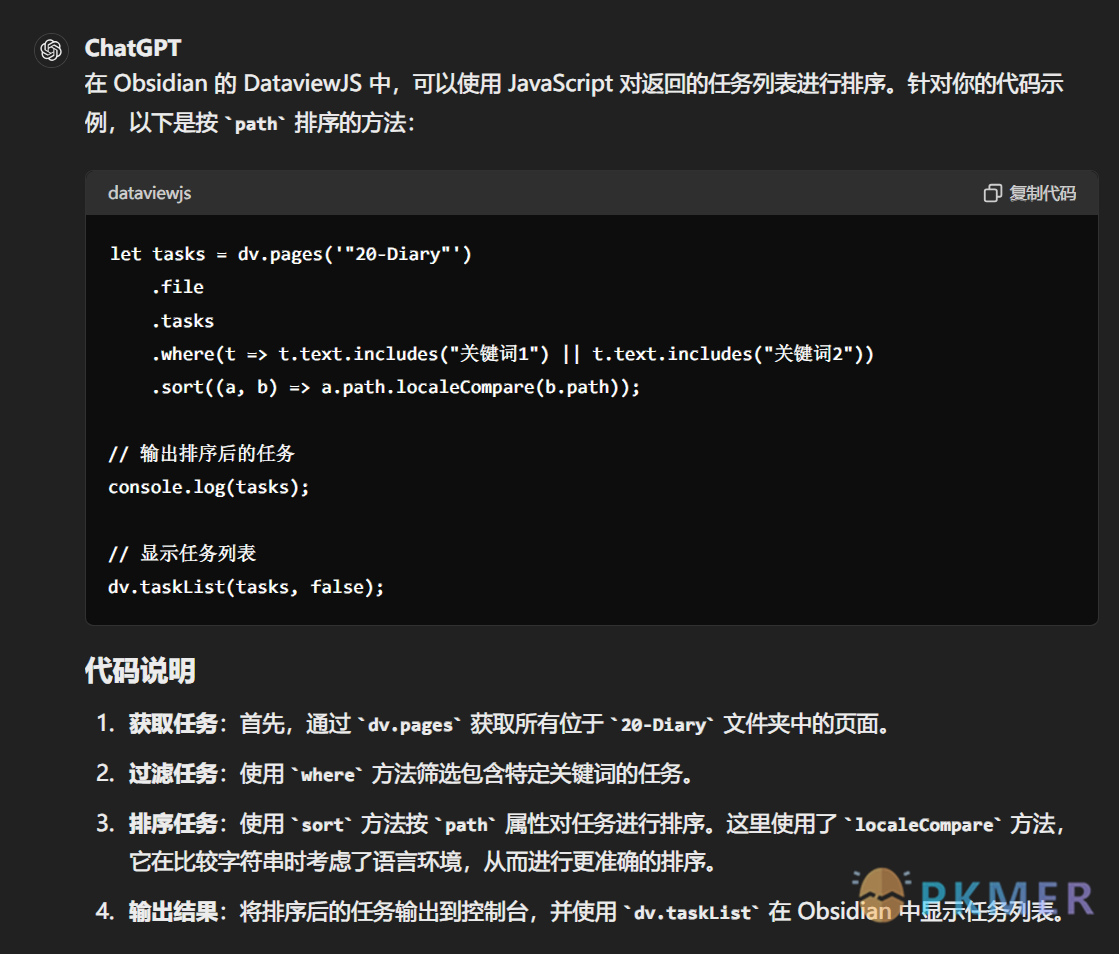This screenshot has width=1119, height=954.
Task: Click the comment '// 显示任务列表'
Action: [182, 554]
